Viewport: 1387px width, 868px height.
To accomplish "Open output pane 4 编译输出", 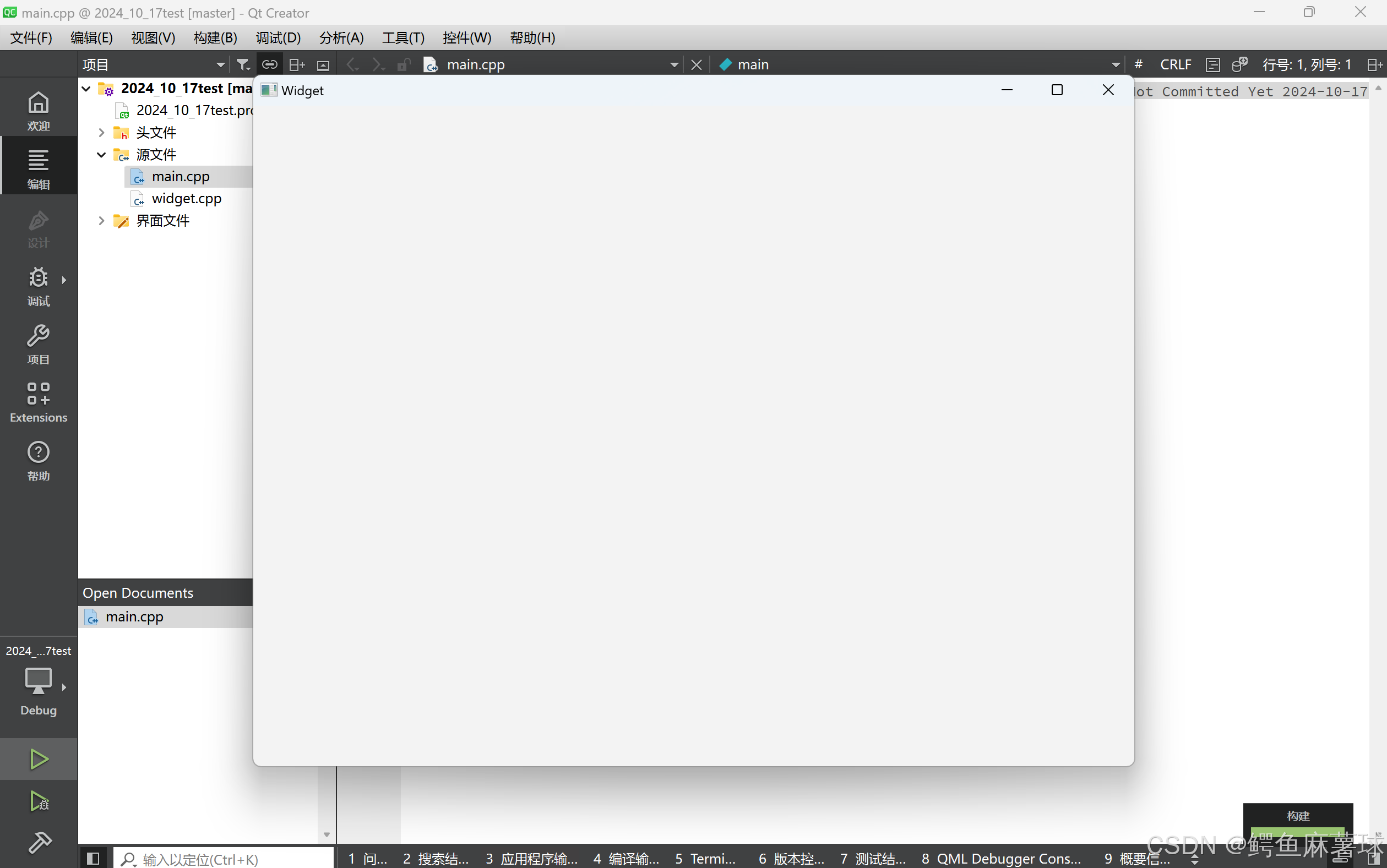I will tap(626, 858).
